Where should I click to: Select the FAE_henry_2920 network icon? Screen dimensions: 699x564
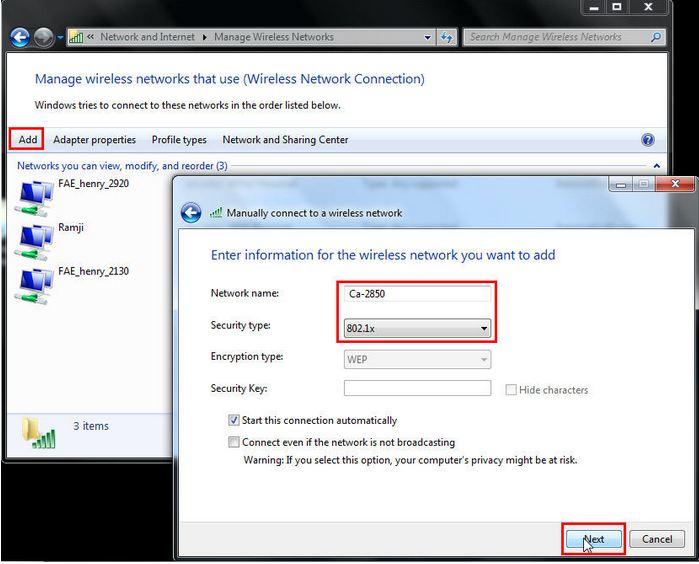pos(36,194)
